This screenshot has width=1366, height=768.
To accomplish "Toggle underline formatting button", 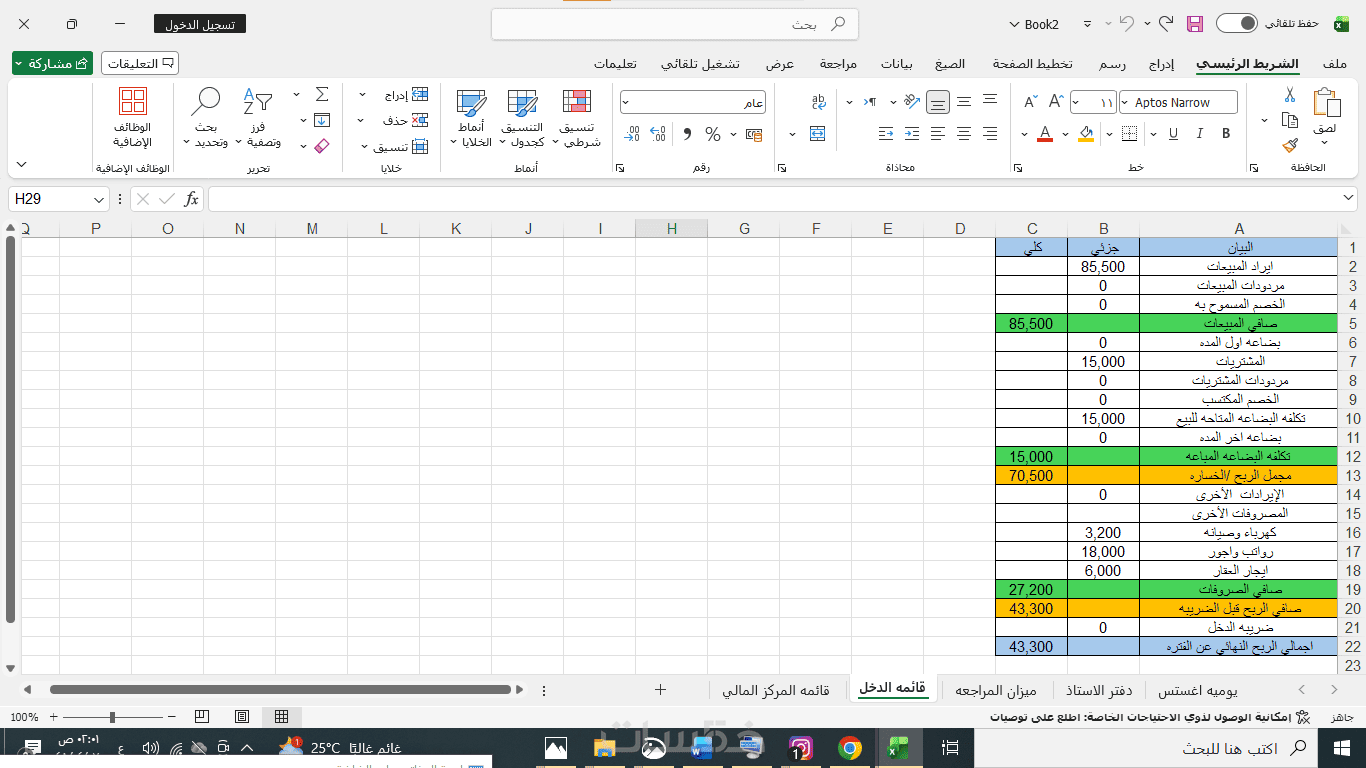I will pos(1172,134).
